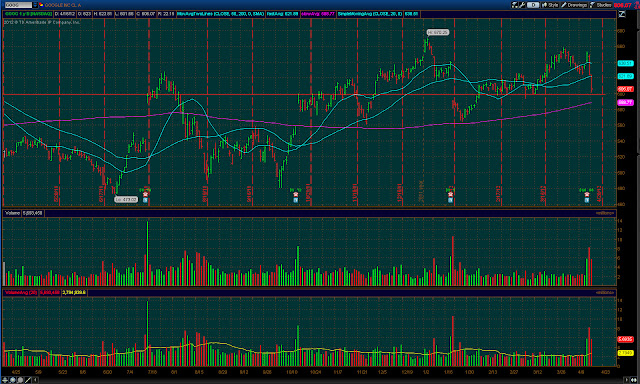Click the MovAvgTwoLines study label
The image size is (640, 384).
tap(220, 14)
